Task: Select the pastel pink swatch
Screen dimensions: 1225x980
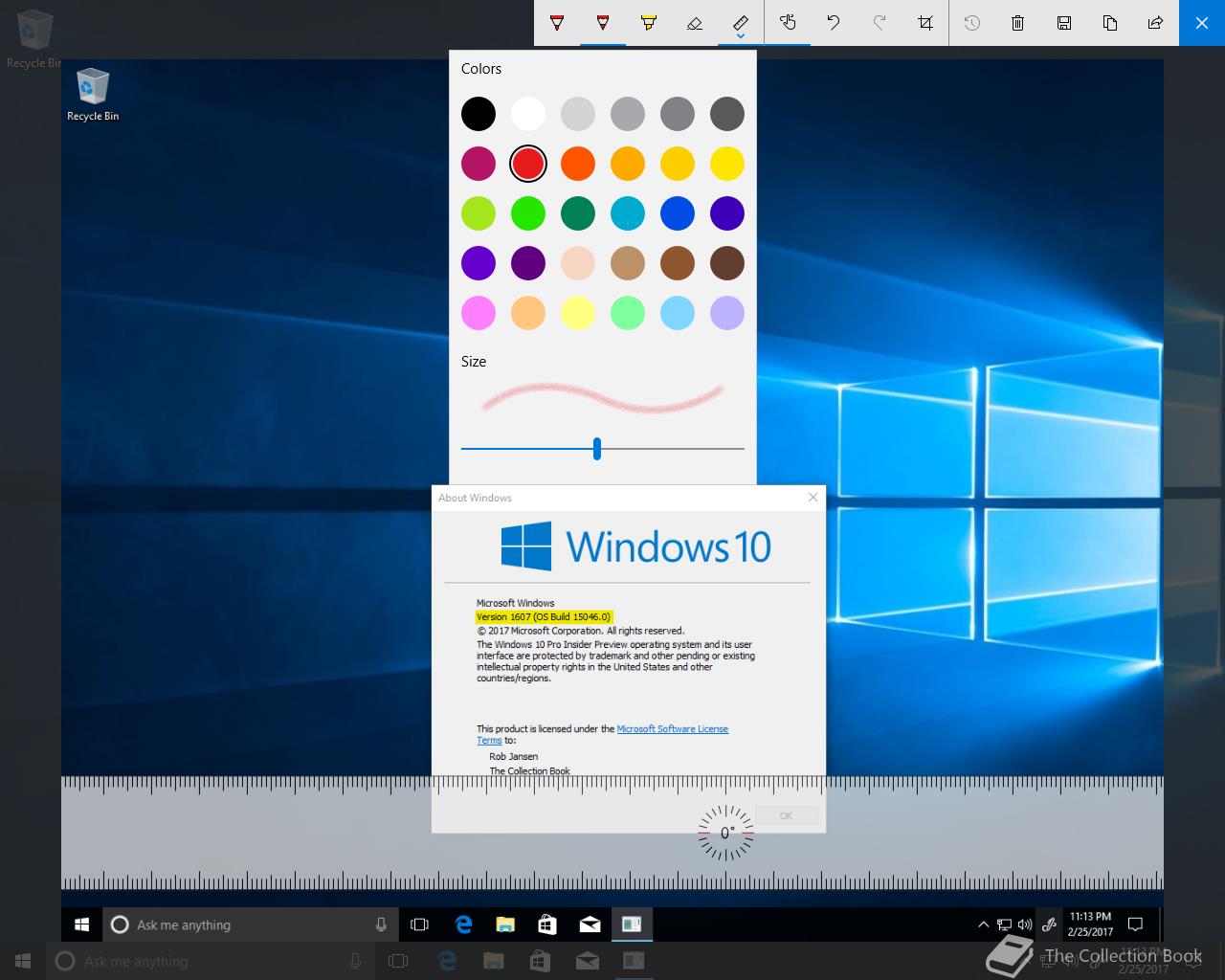Action: [x=479, y=313]
